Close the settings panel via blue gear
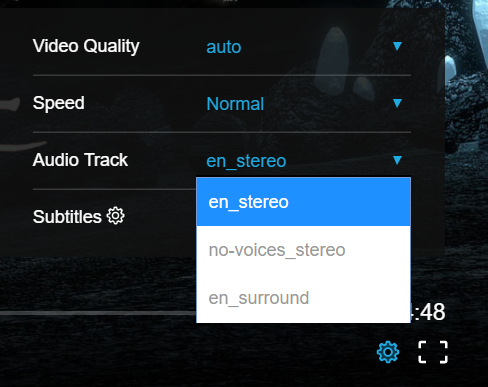This screenshot has height=387, width=488. tap(388, 352)
